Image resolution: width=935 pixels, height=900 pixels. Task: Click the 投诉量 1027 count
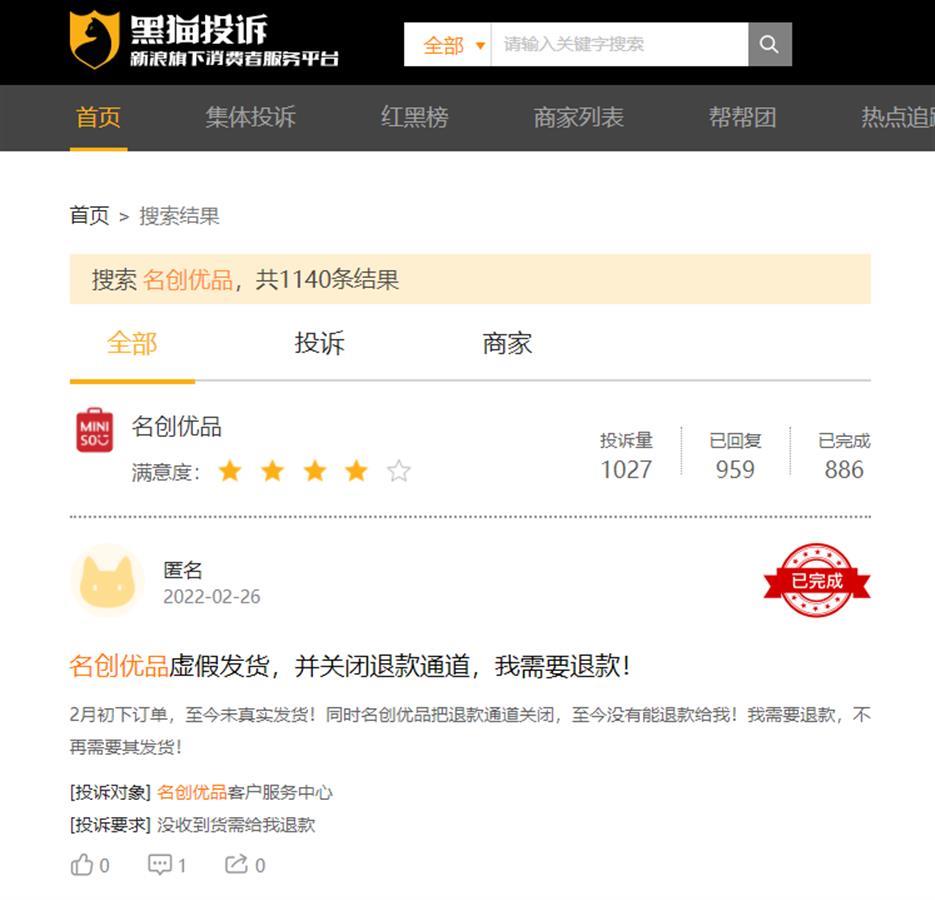(626, 456)
